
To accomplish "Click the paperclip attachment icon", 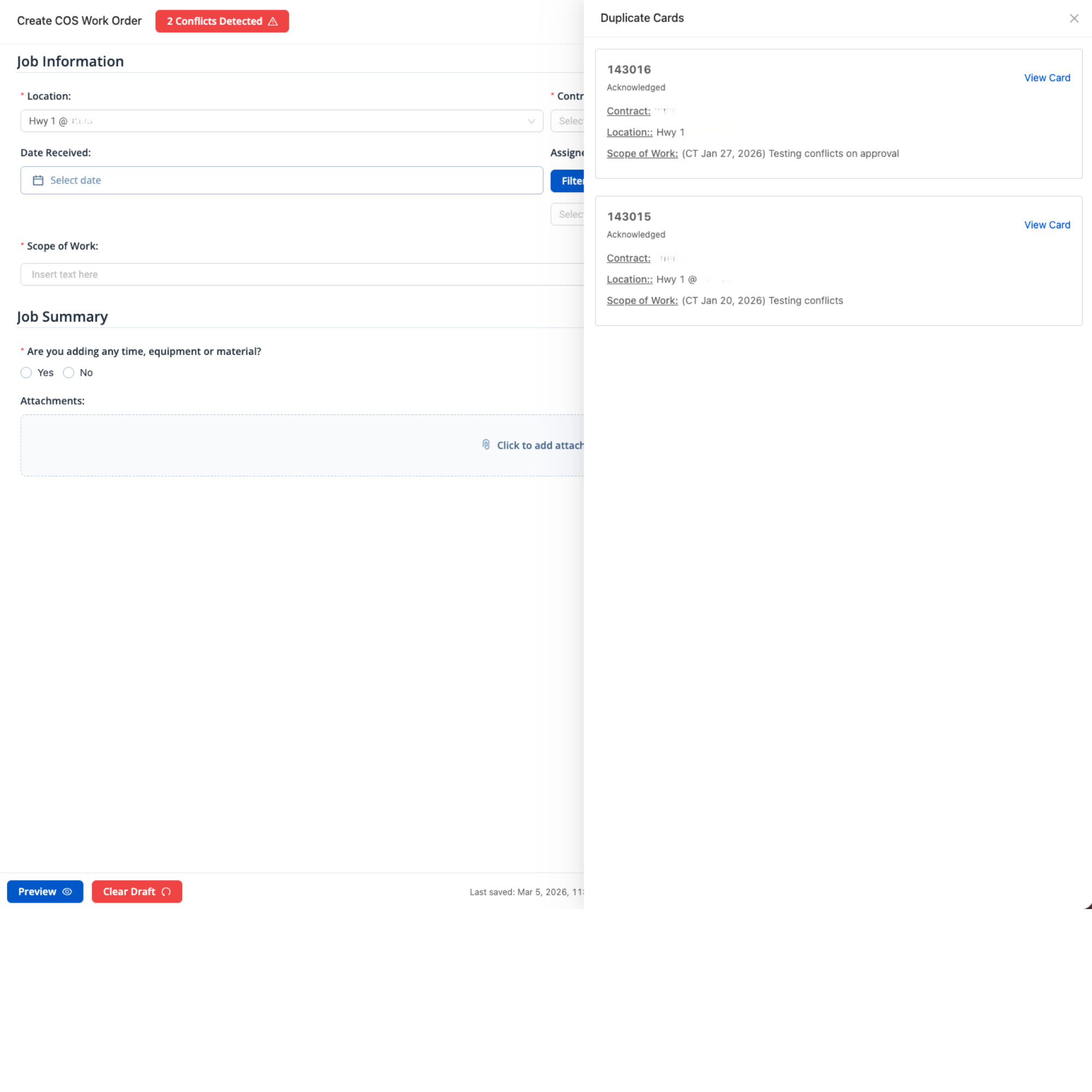I will [485, 445].
